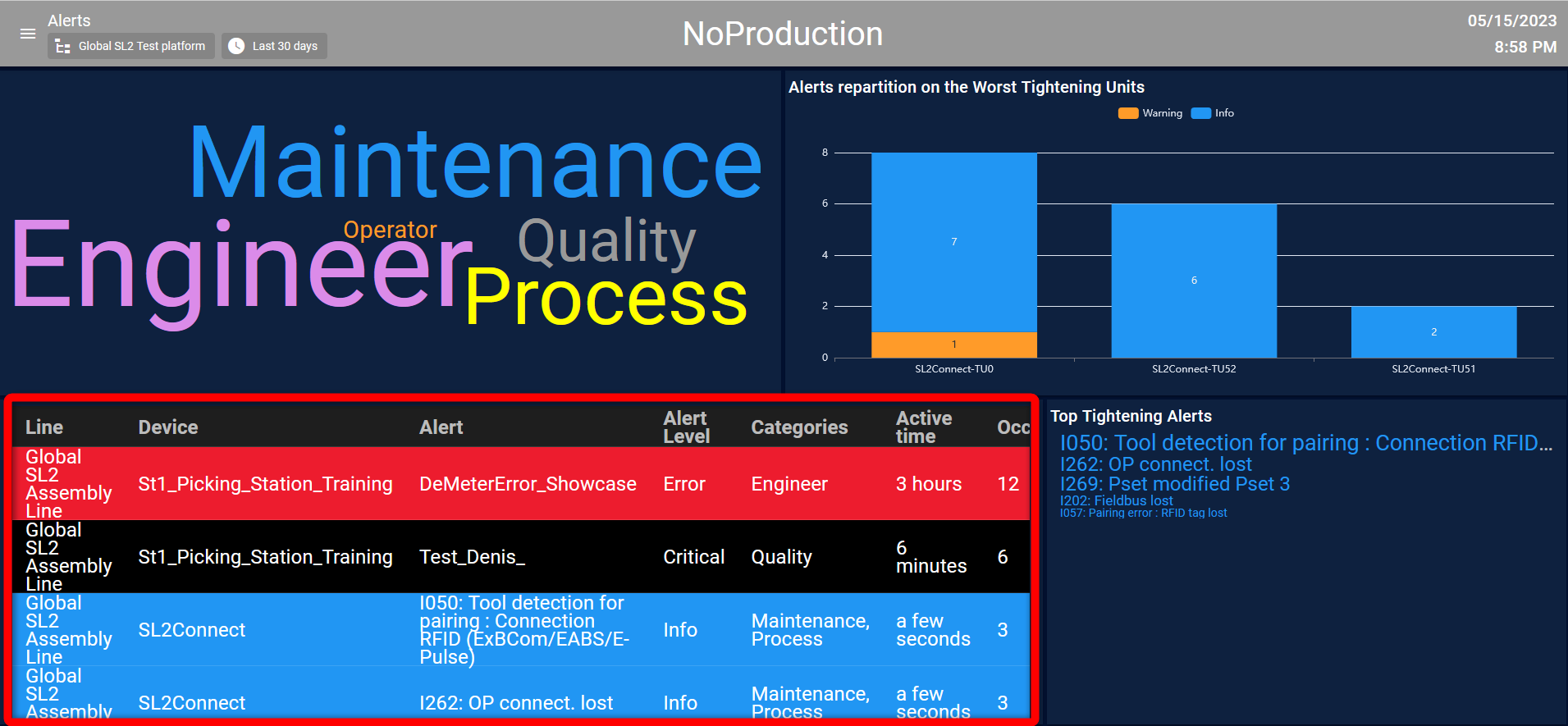Select the Test_Denis_ alert cell
This screenshot has width=1568, height=726.
tap(472, 557)
